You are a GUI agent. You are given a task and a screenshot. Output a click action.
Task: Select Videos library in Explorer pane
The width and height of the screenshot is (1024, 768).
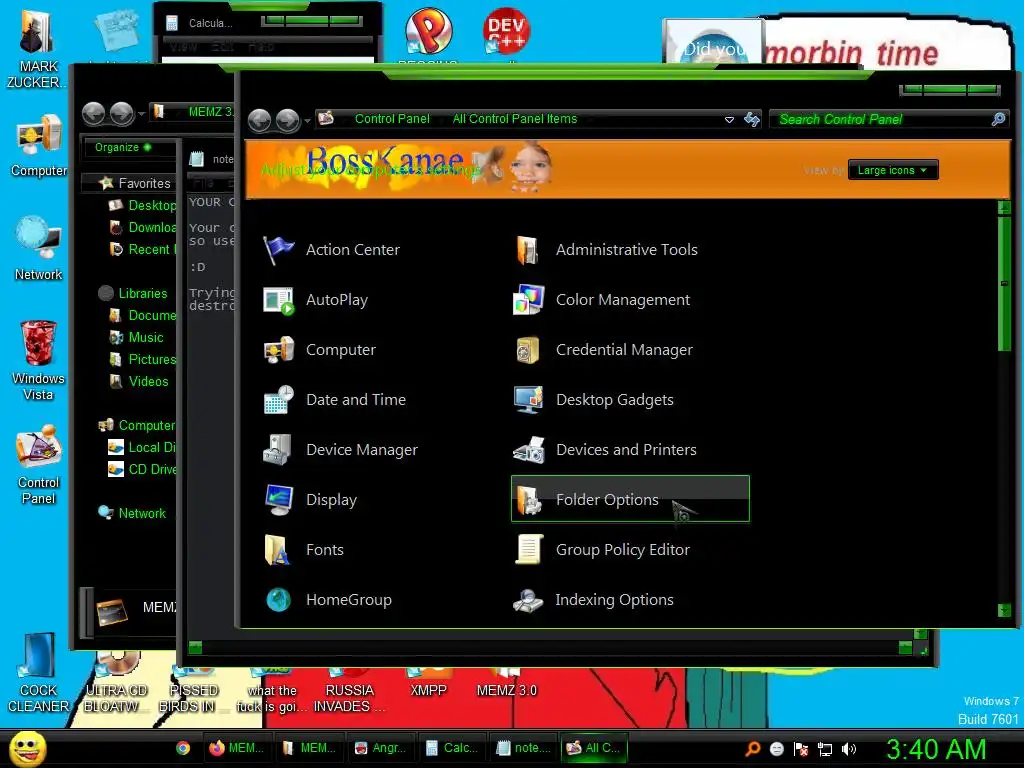coord(138,381)
